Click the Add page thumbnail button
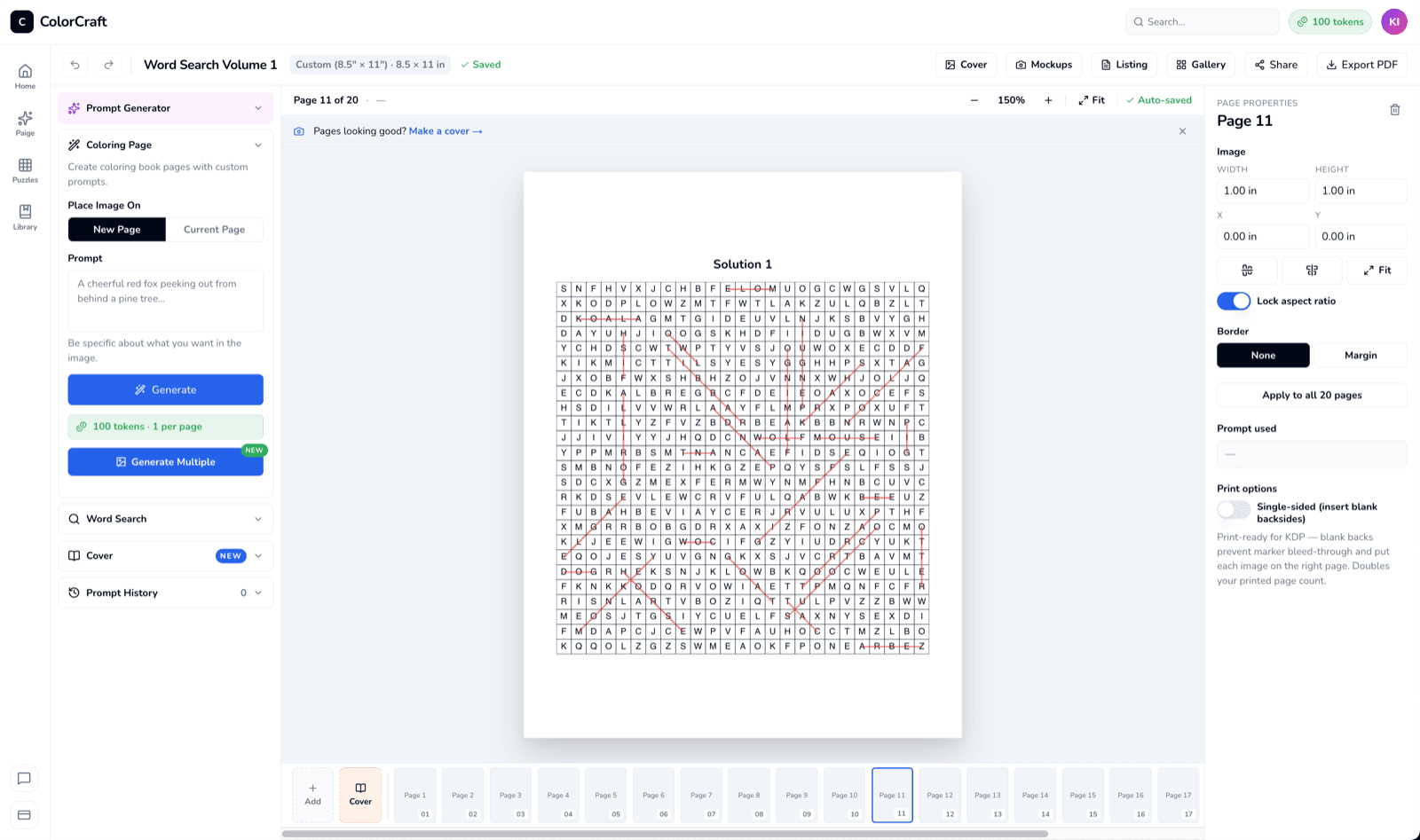Image resolution: width=1420 pixels, height=840 pixels. click(312, 795)
